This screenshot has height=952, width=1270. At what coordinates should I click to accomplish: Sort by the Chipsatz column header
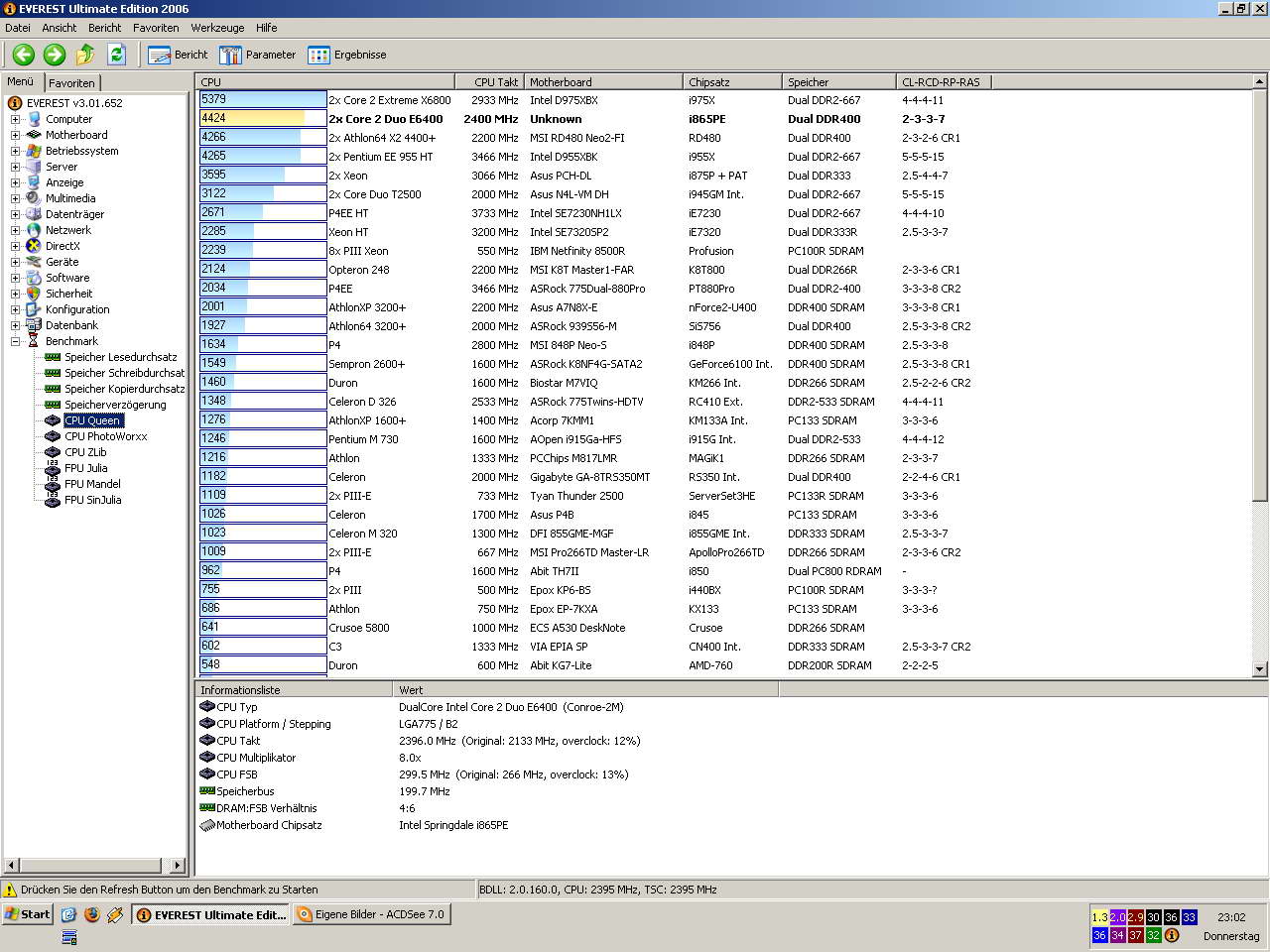(732, 82)
